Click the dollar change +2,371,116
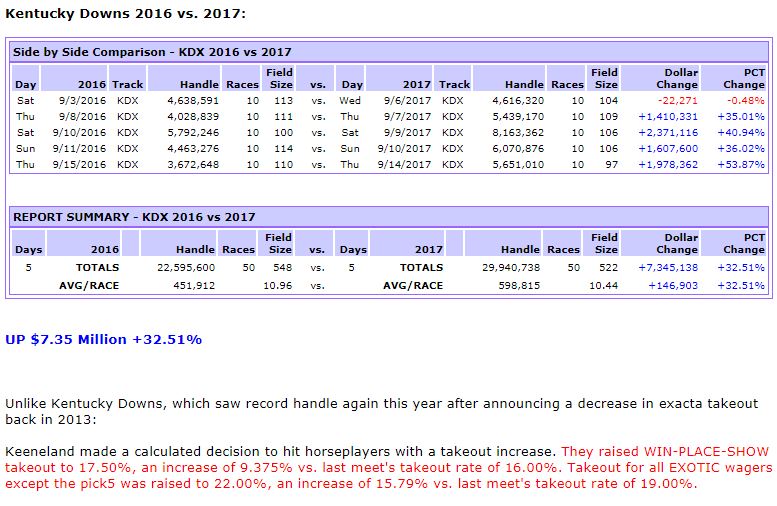 point(668,132)
